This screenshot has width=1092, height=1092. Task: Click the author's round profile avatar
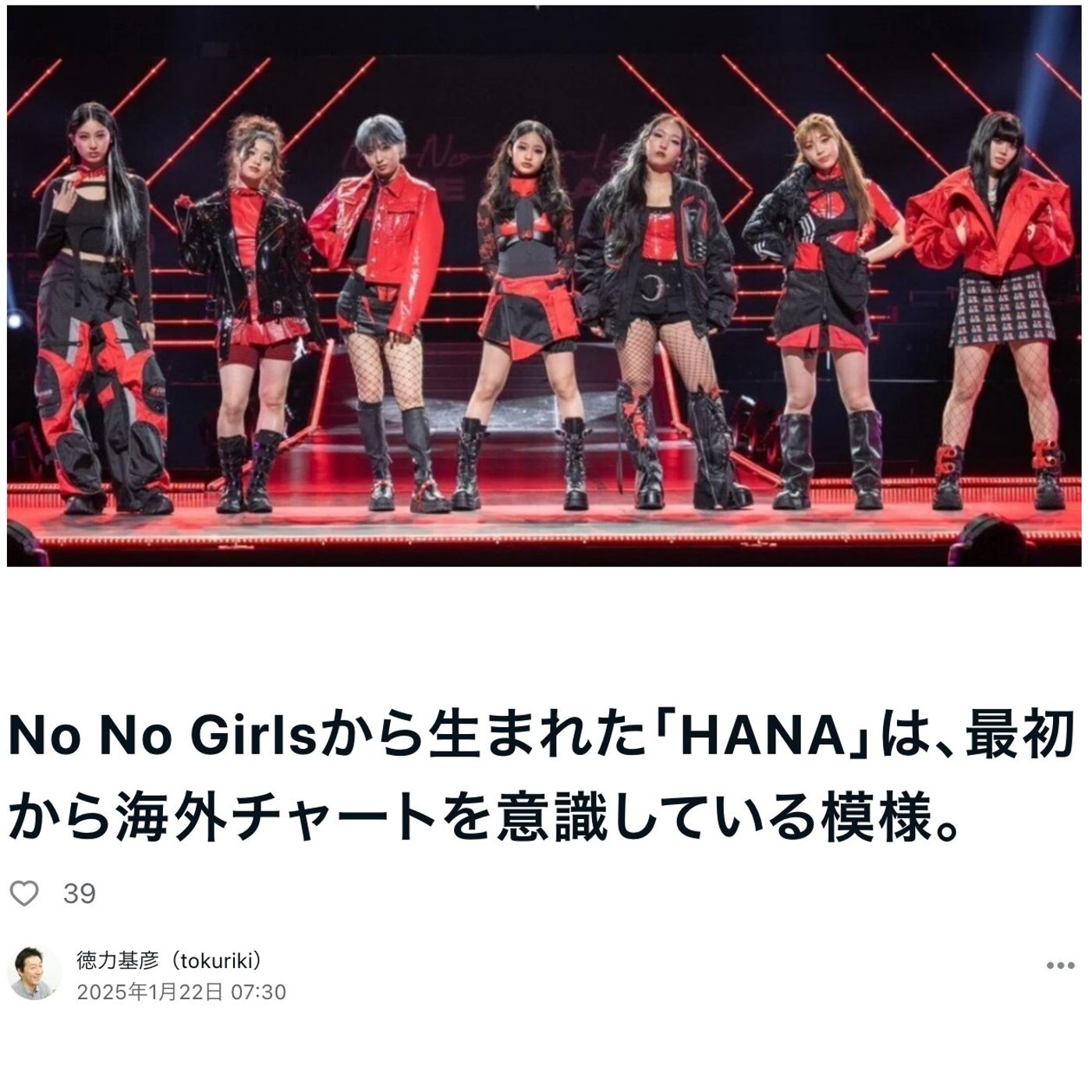point(34,974)
